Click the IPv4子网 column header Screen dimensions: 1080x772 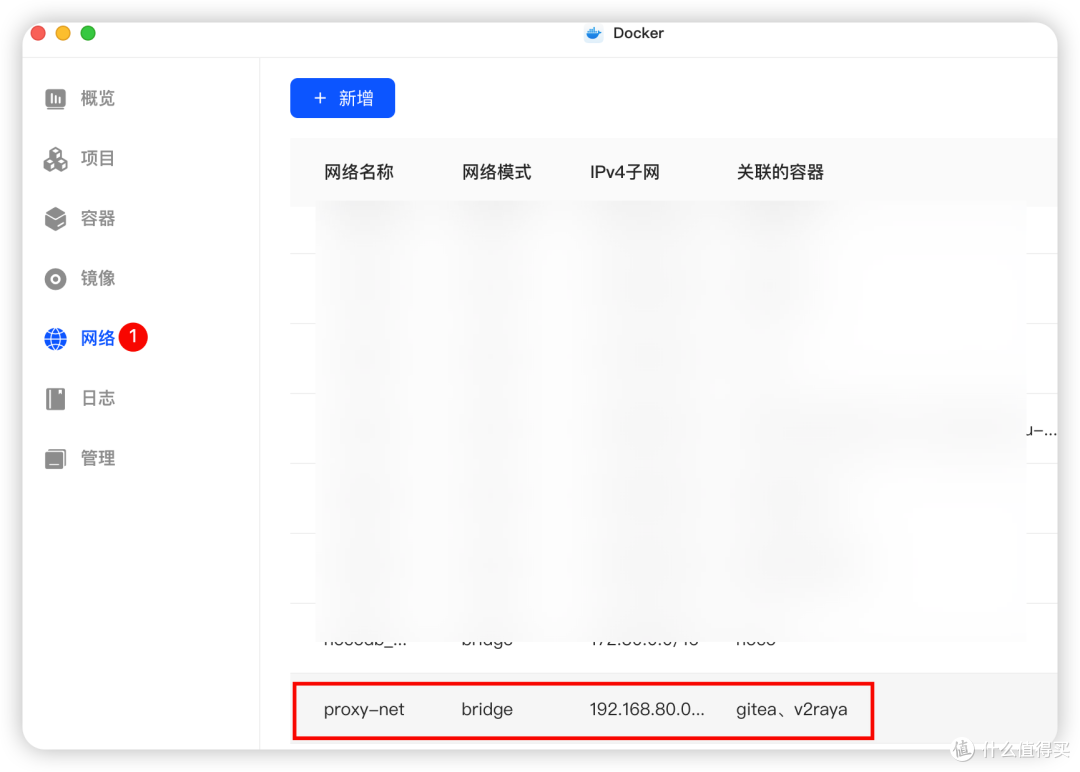pos(625,171)
